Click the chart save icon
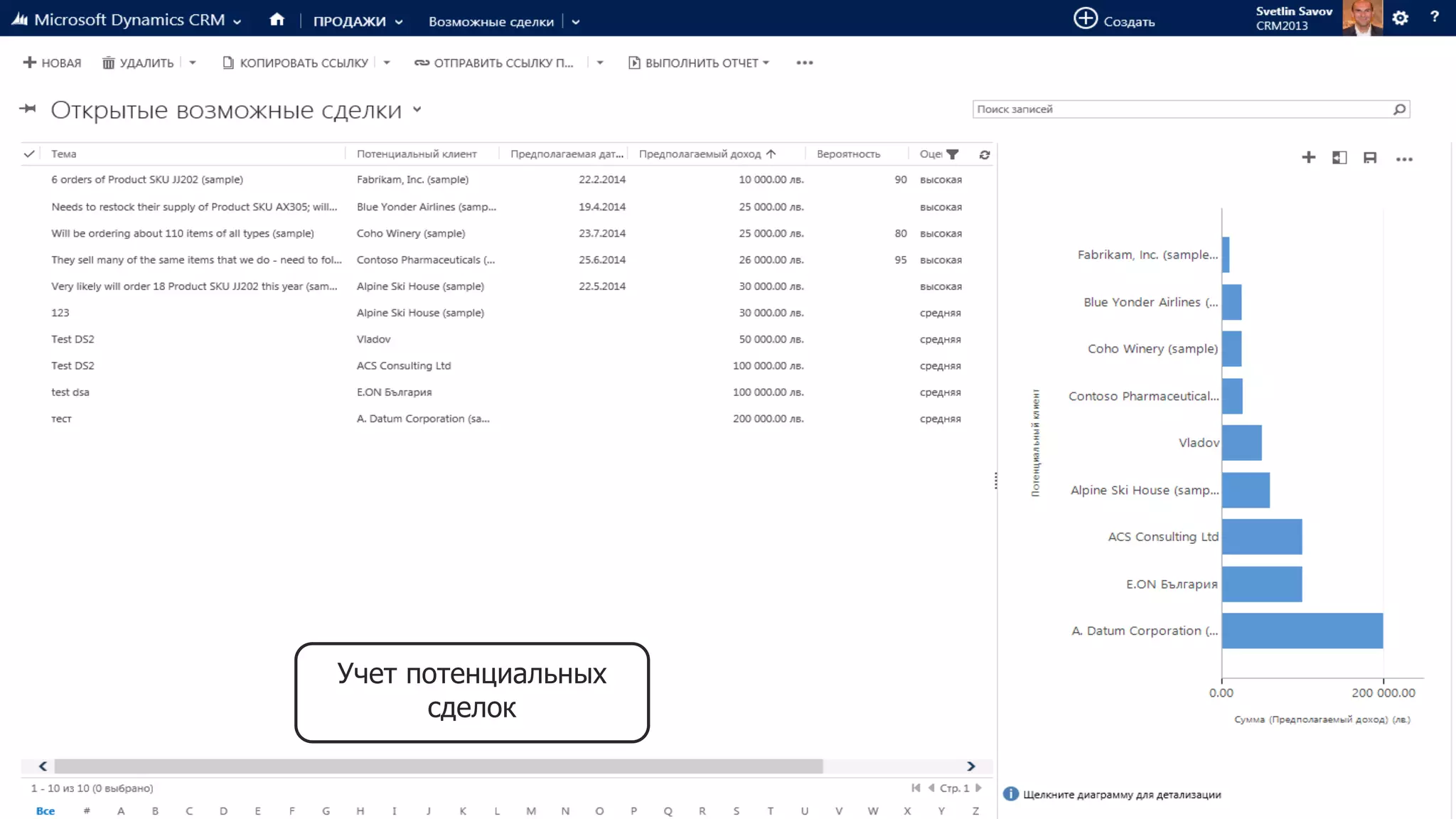The image size is (1456, 819). (x=1370, y=157)
